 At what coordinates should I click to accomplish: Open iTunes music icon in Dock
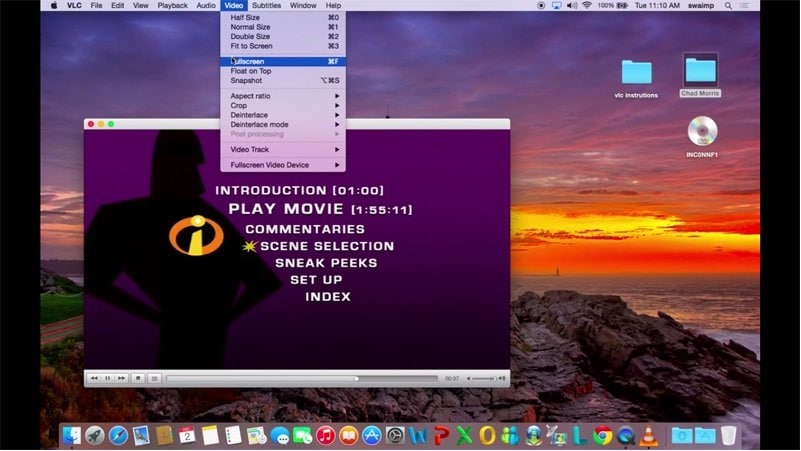(x=325, y=436)
